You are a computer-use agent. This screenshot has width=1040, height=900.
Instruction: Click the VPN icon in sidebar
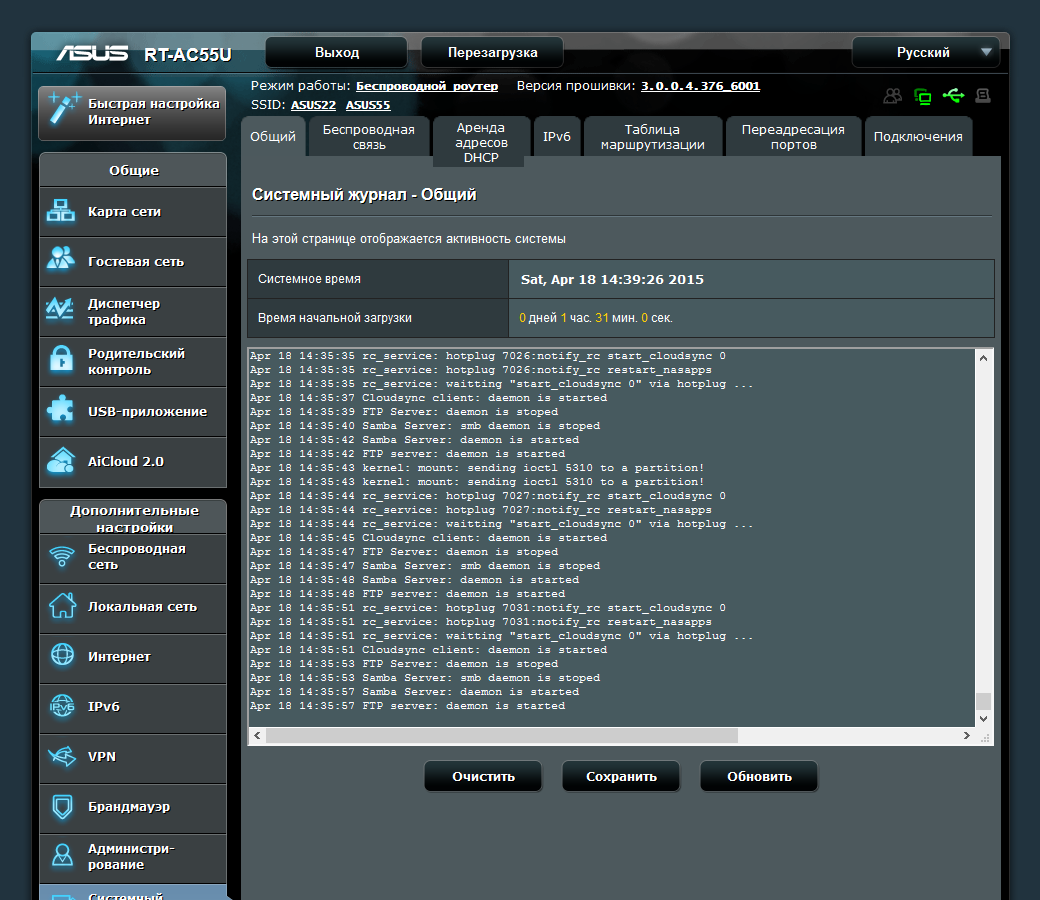[61, 756]
